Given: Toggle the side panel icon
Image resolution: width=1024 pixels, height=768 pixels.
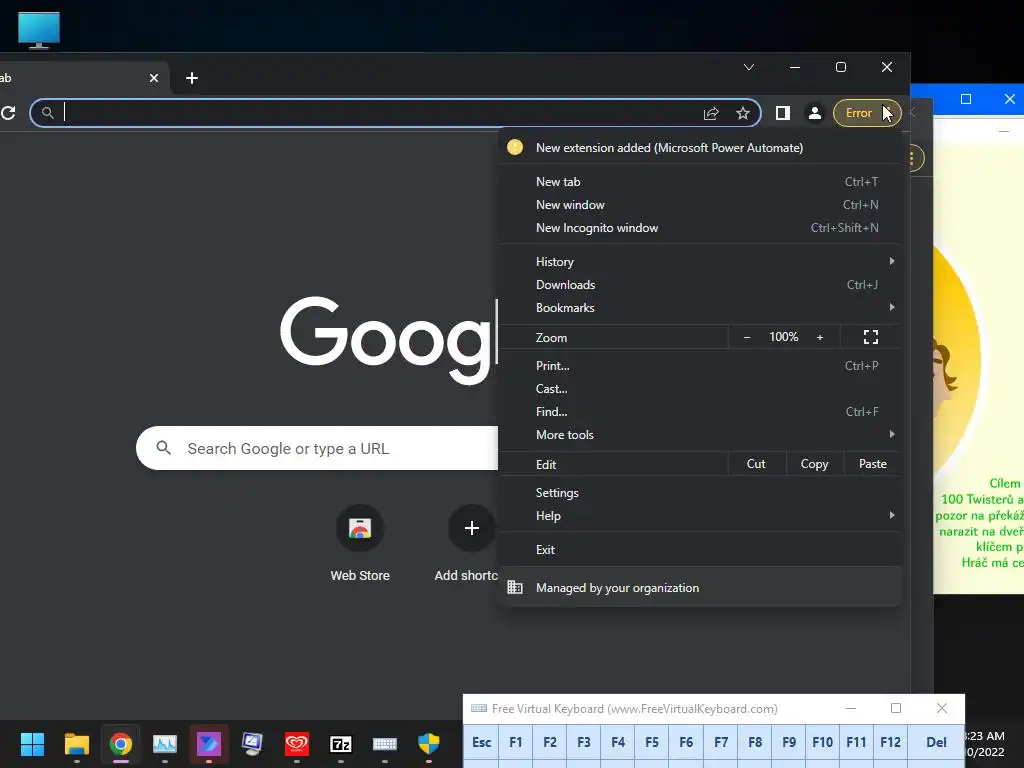Looking at the screenshot, I should [782, 113].
